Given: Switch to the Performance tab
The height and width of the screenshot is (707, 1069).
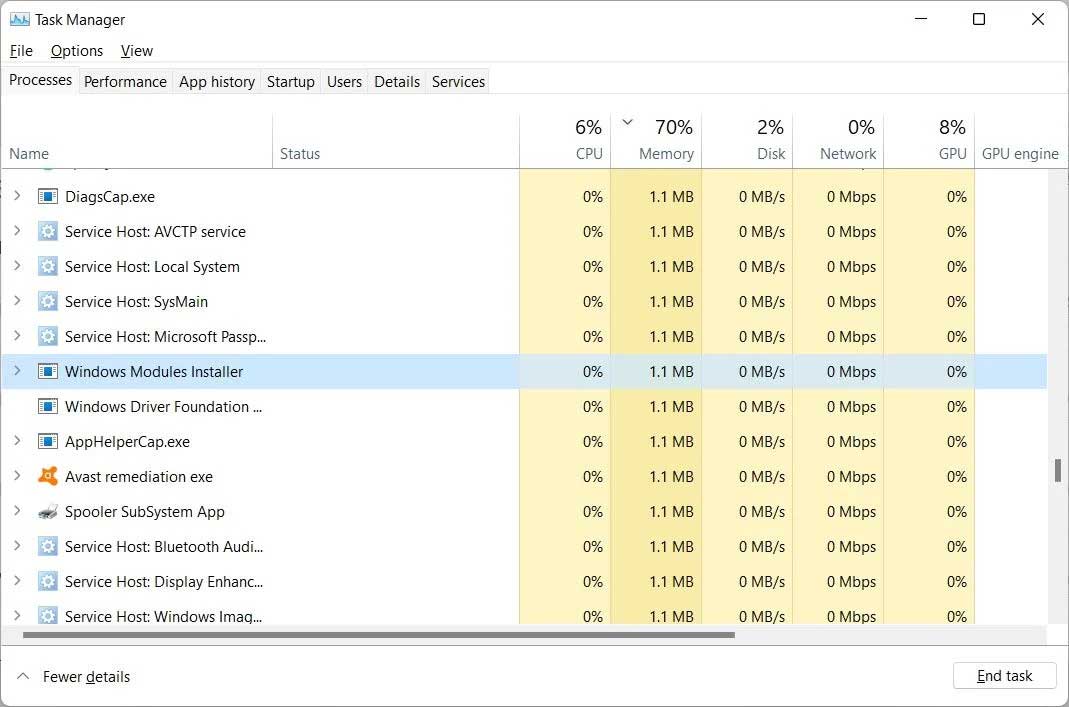Looking at the screenshot, I should pyautogui.click(x=124, y=81).
